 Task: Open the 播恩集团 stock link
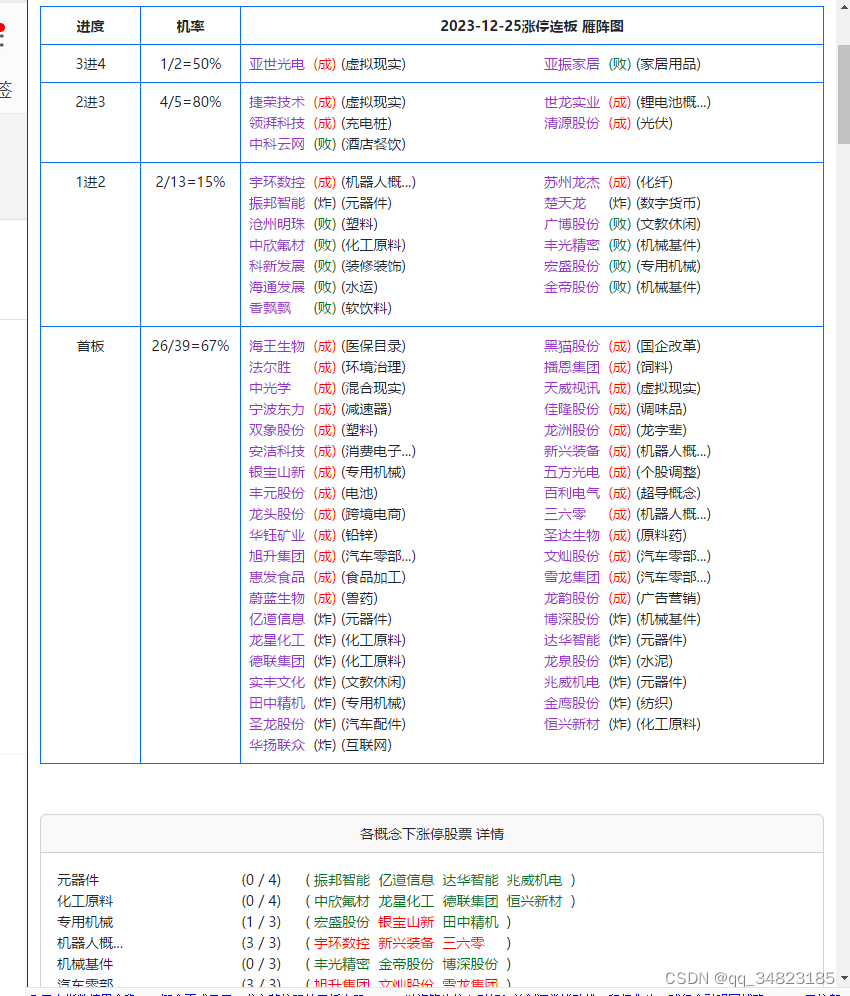[571, 367]
